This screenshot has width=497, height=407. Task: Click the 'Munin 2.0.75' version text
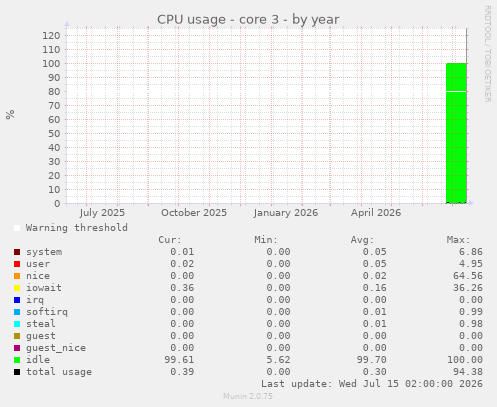point(248,396)
